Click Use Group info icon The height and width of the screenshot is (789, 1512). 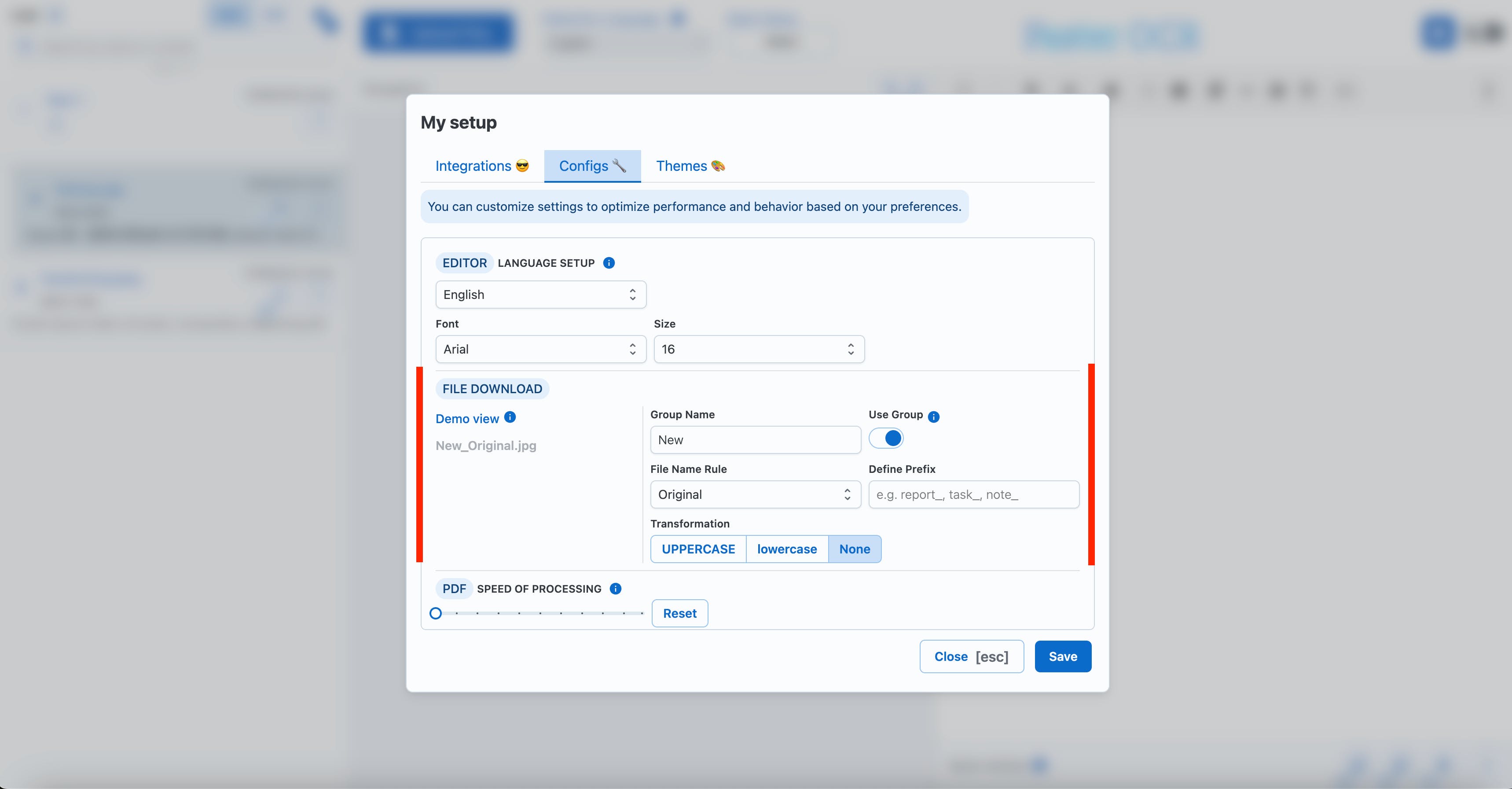[934, 417]
